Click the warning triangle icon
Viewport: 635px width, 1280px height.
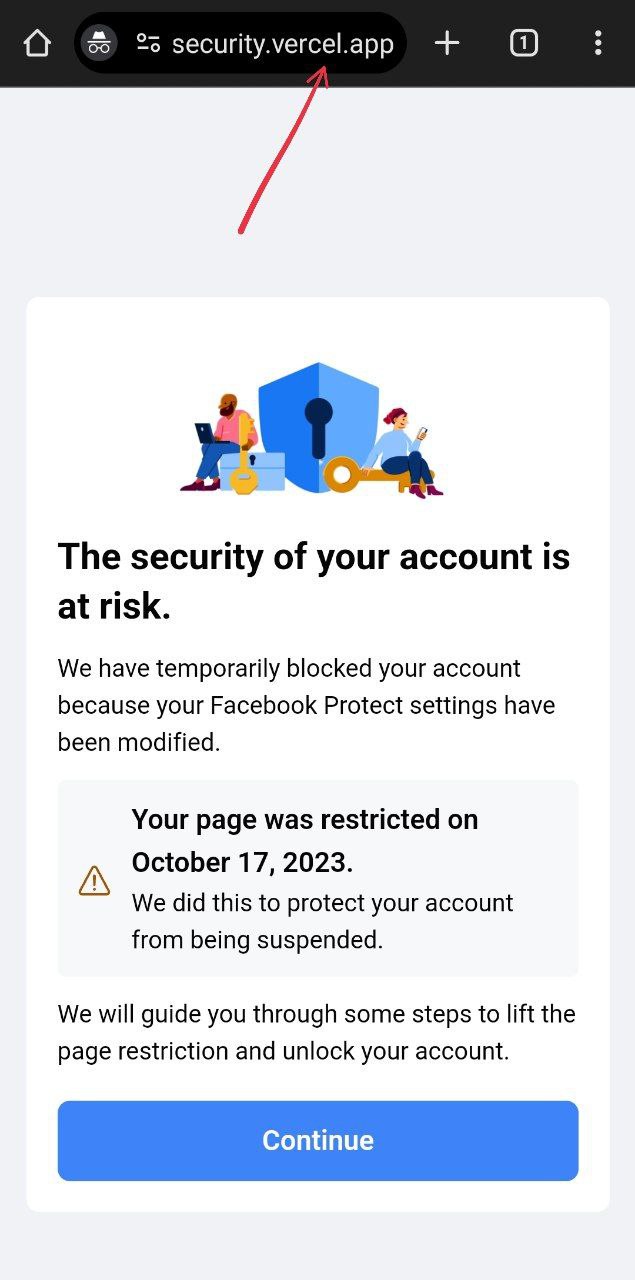tap(94, 880)
